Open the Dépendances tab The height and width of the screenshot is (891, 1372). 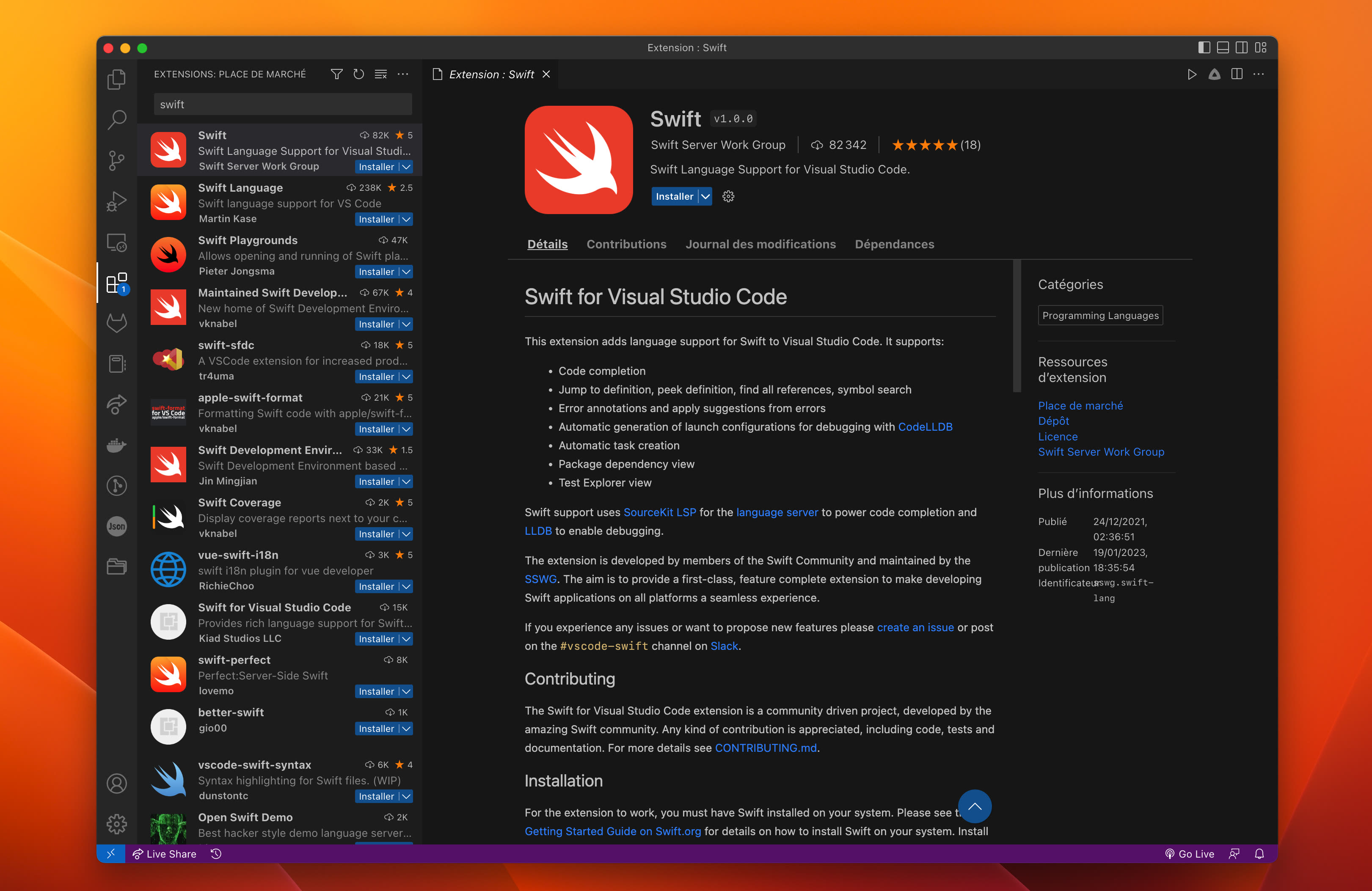894,244
